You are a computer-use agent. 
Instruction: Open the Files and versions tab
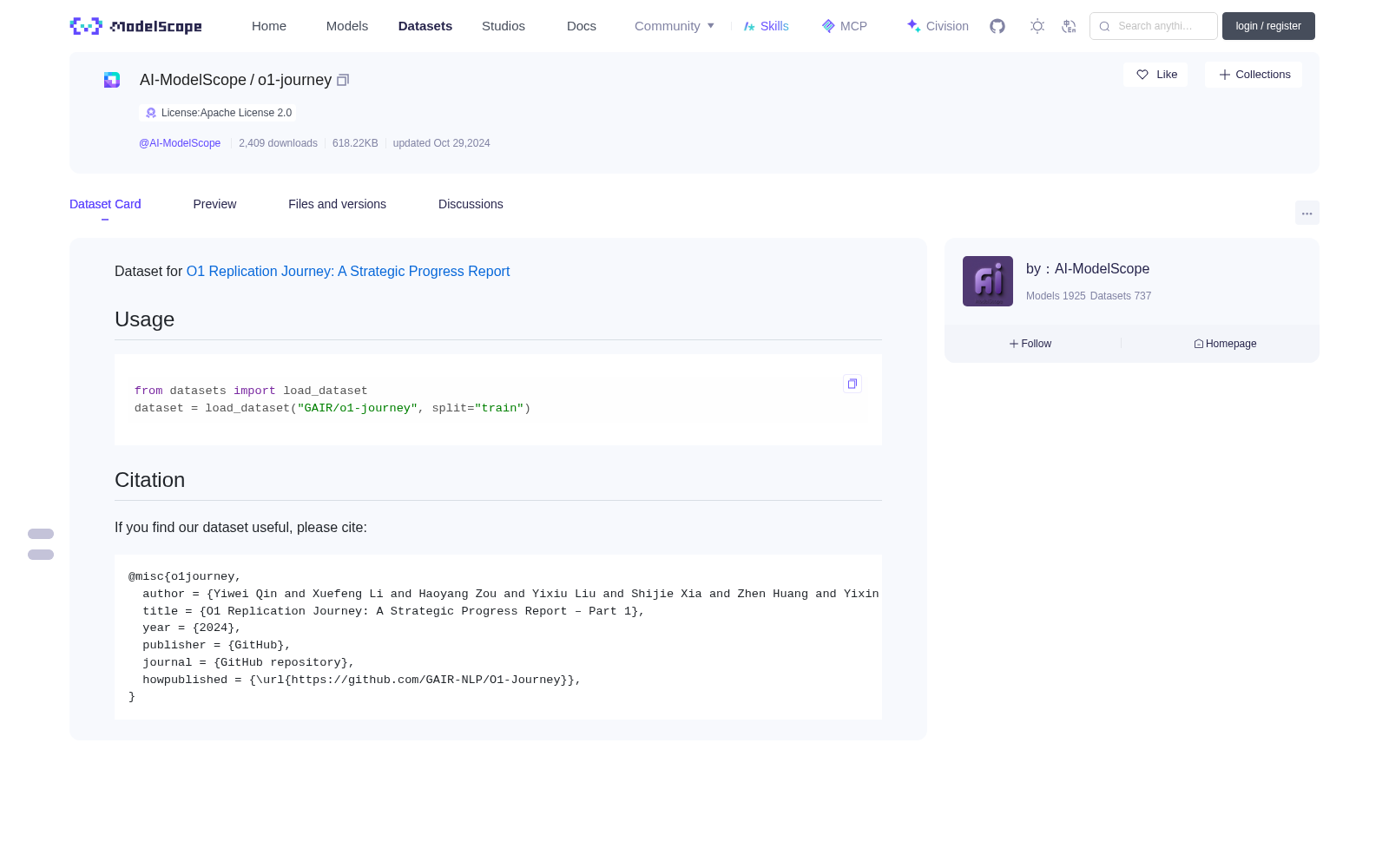tap(337, 204)
